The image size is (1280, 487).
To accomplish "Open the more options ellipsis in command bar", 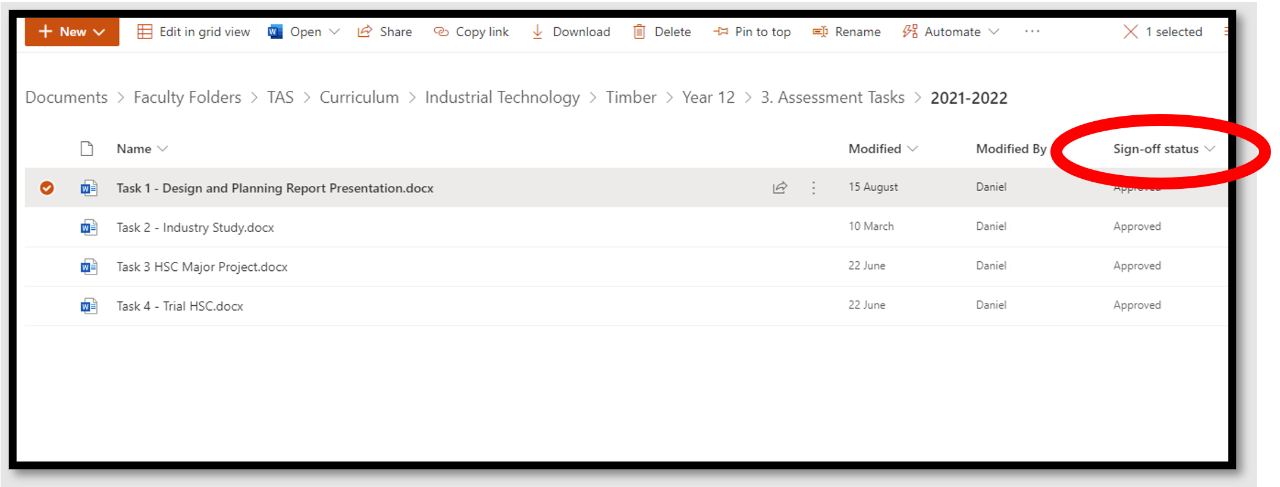I will [x=1032, y=32].
